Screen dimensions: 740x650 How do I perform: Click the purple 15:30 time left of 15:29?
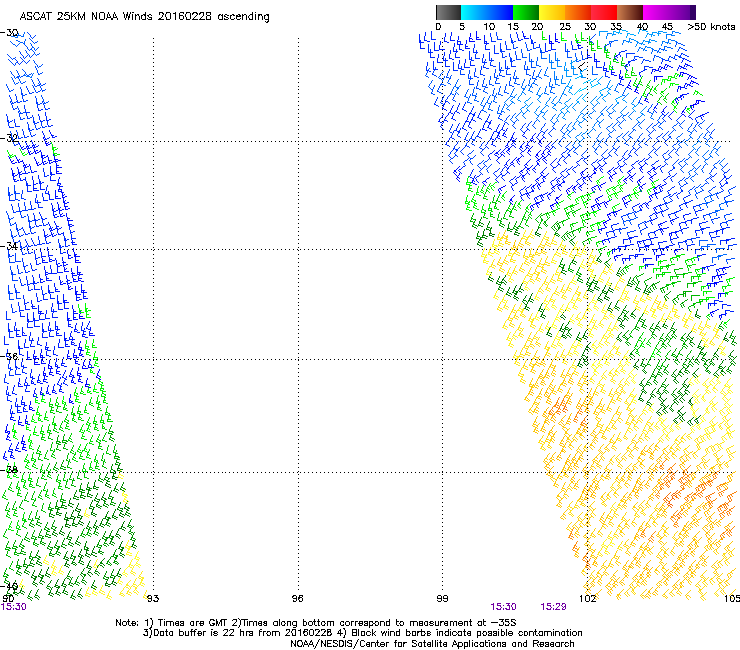[503, 607]
